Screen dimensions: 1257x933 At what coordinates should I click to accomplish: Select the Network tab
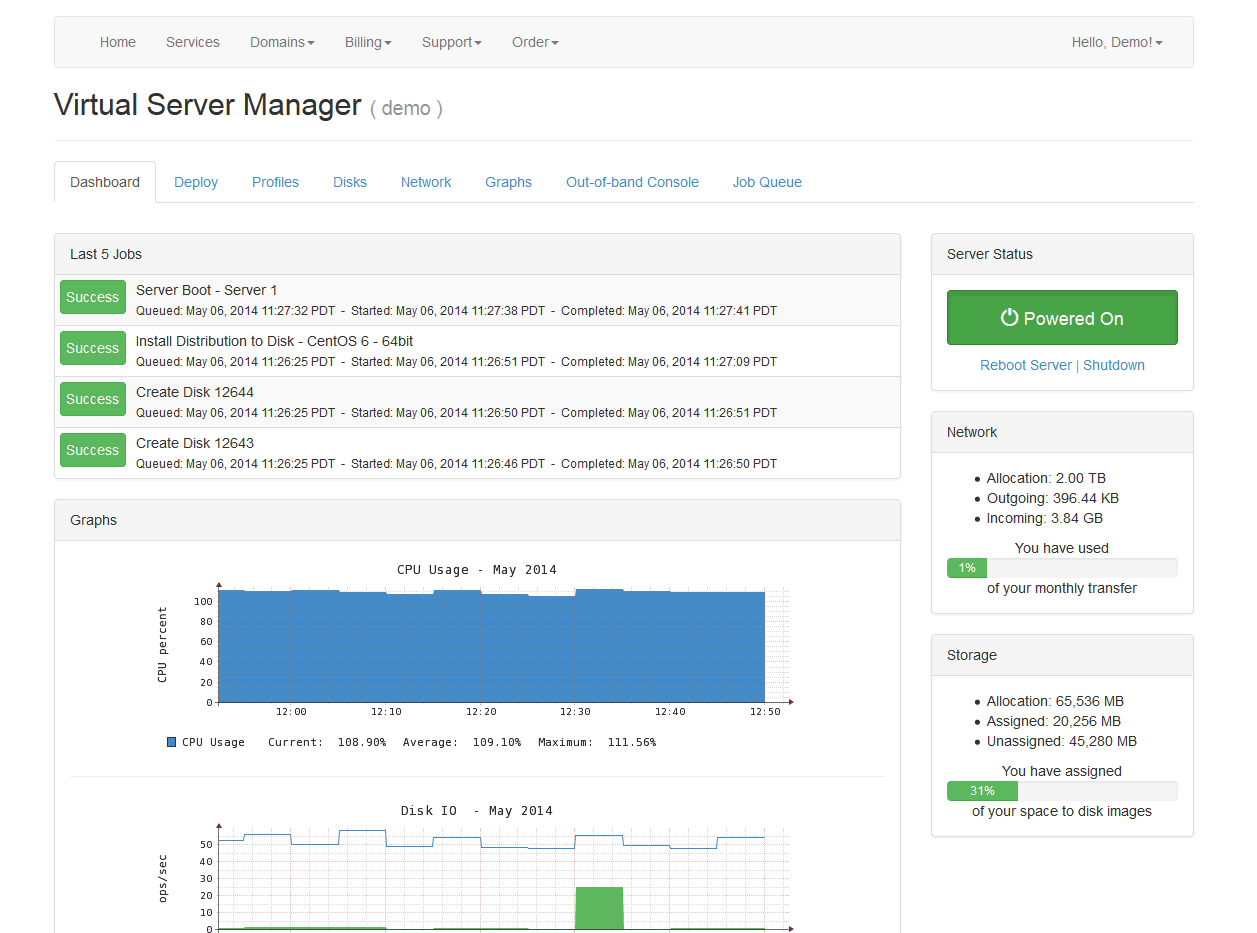426,182
